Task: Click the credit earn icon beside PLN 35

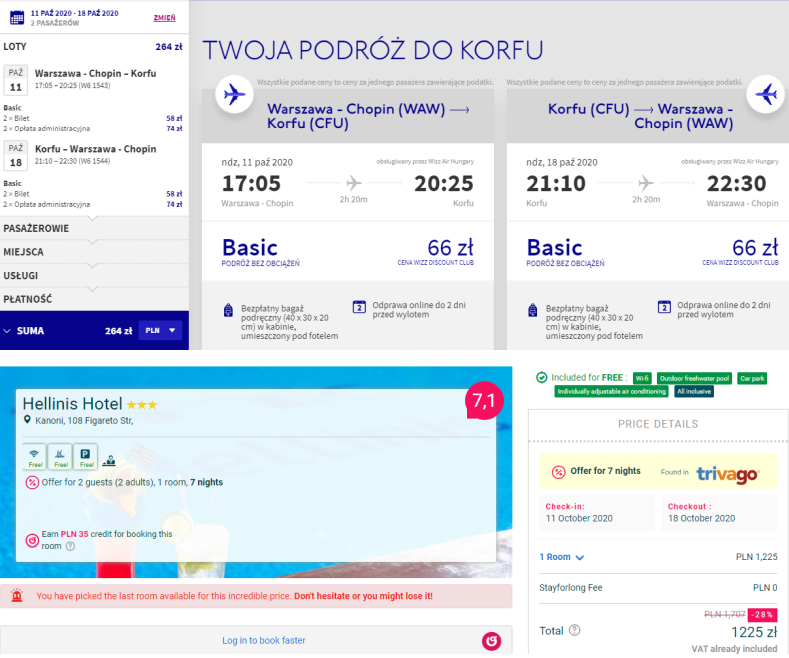Action: coord(32,540)
